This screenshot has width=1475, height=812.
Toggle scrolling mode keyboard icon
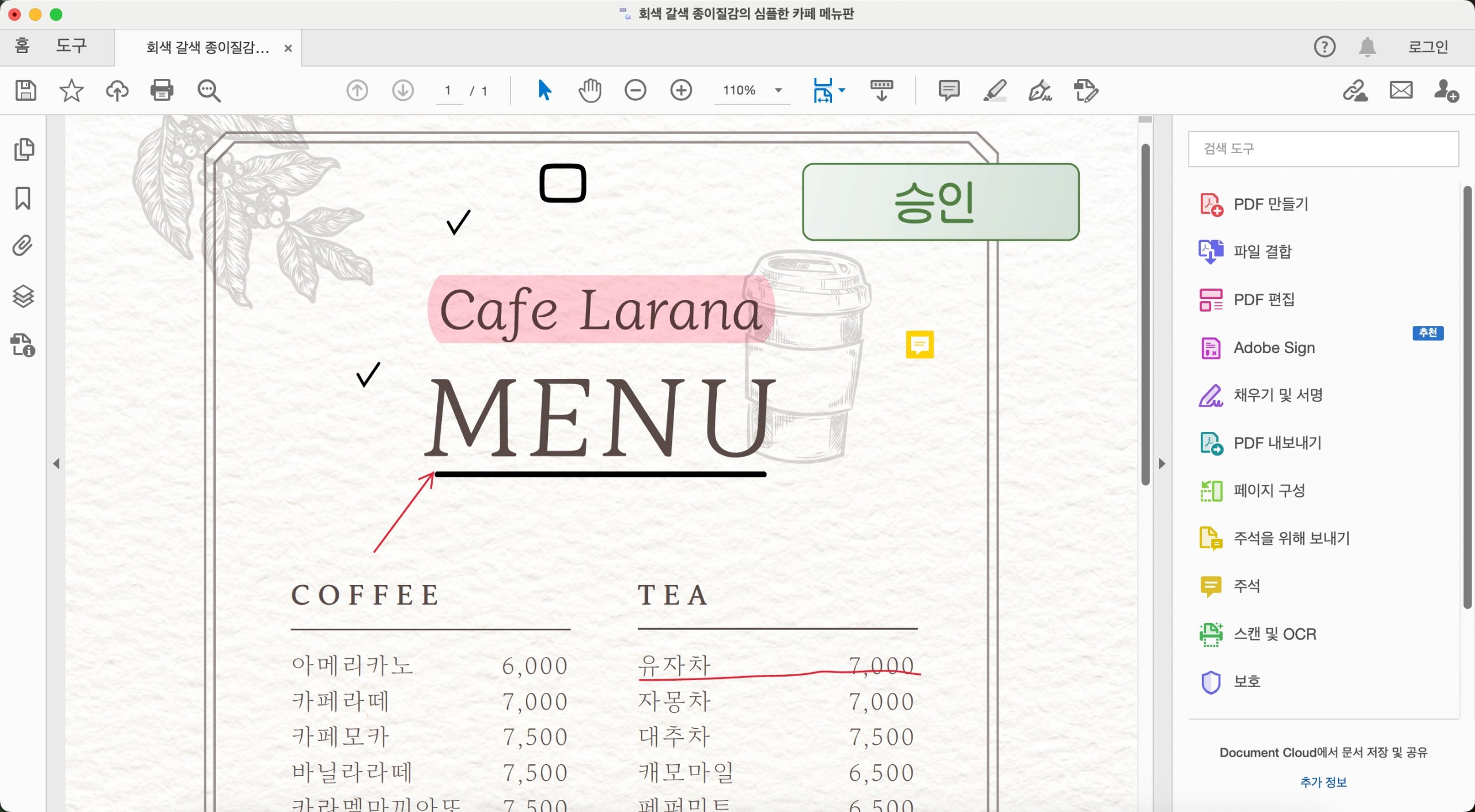tap(882, 90)
